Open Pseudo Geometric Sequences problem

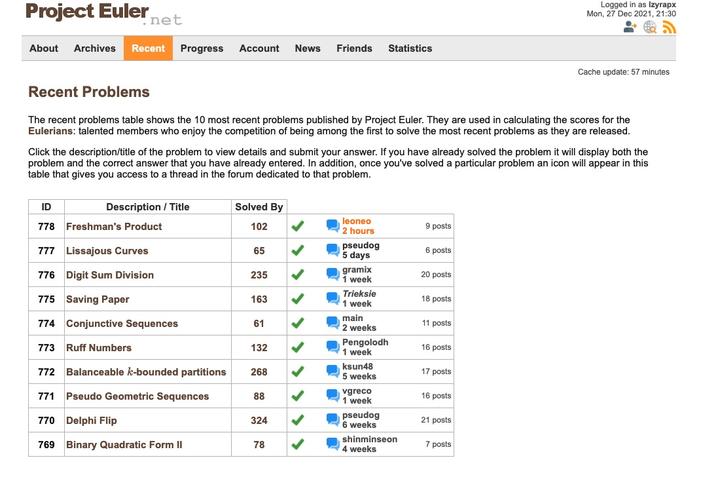pyautogui.click(x=137, y=397)
